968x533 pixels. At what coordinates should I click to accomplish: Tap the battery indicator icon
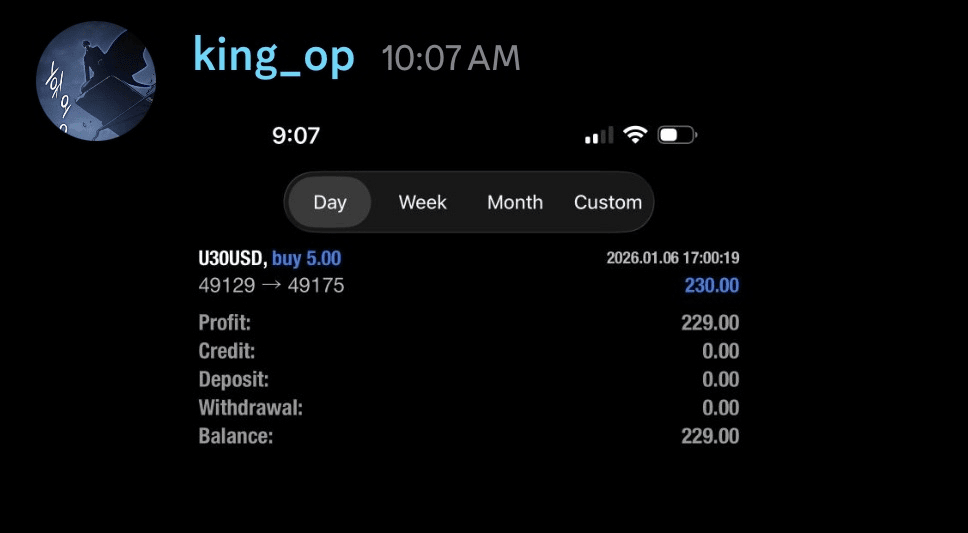[x=677, y=134]
